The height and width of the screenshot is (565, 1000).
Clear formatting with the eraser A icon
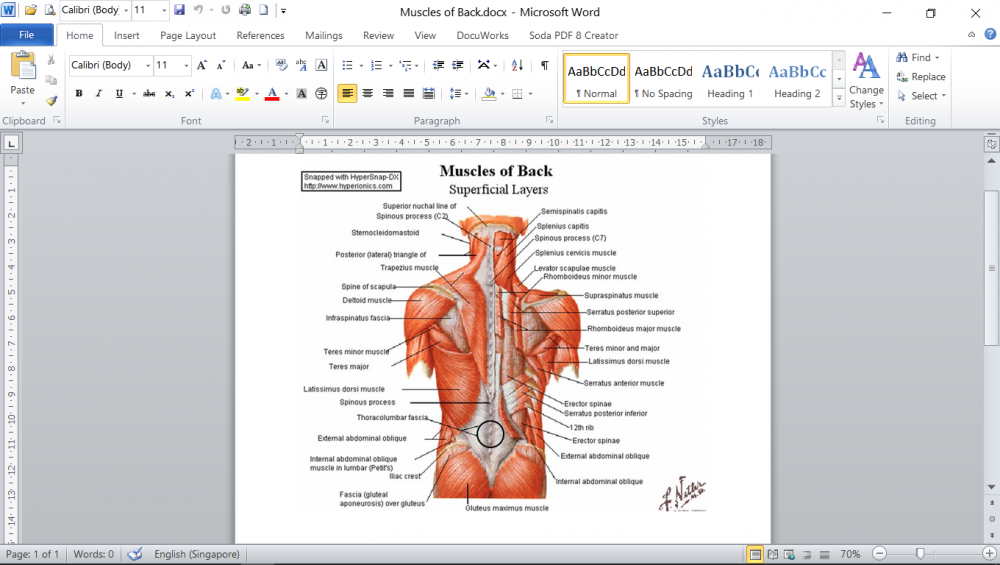pyautogui.click(x=281, y=65)
